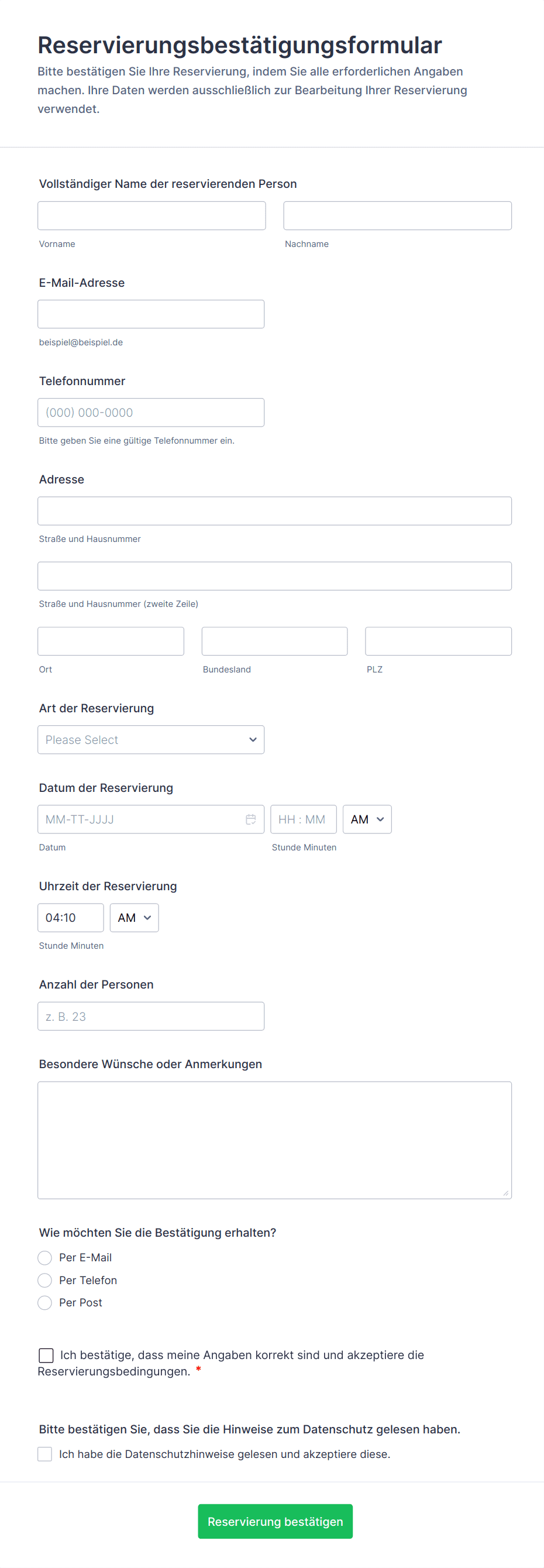Click the Anzahl der Personen number field

[151, 1017]
